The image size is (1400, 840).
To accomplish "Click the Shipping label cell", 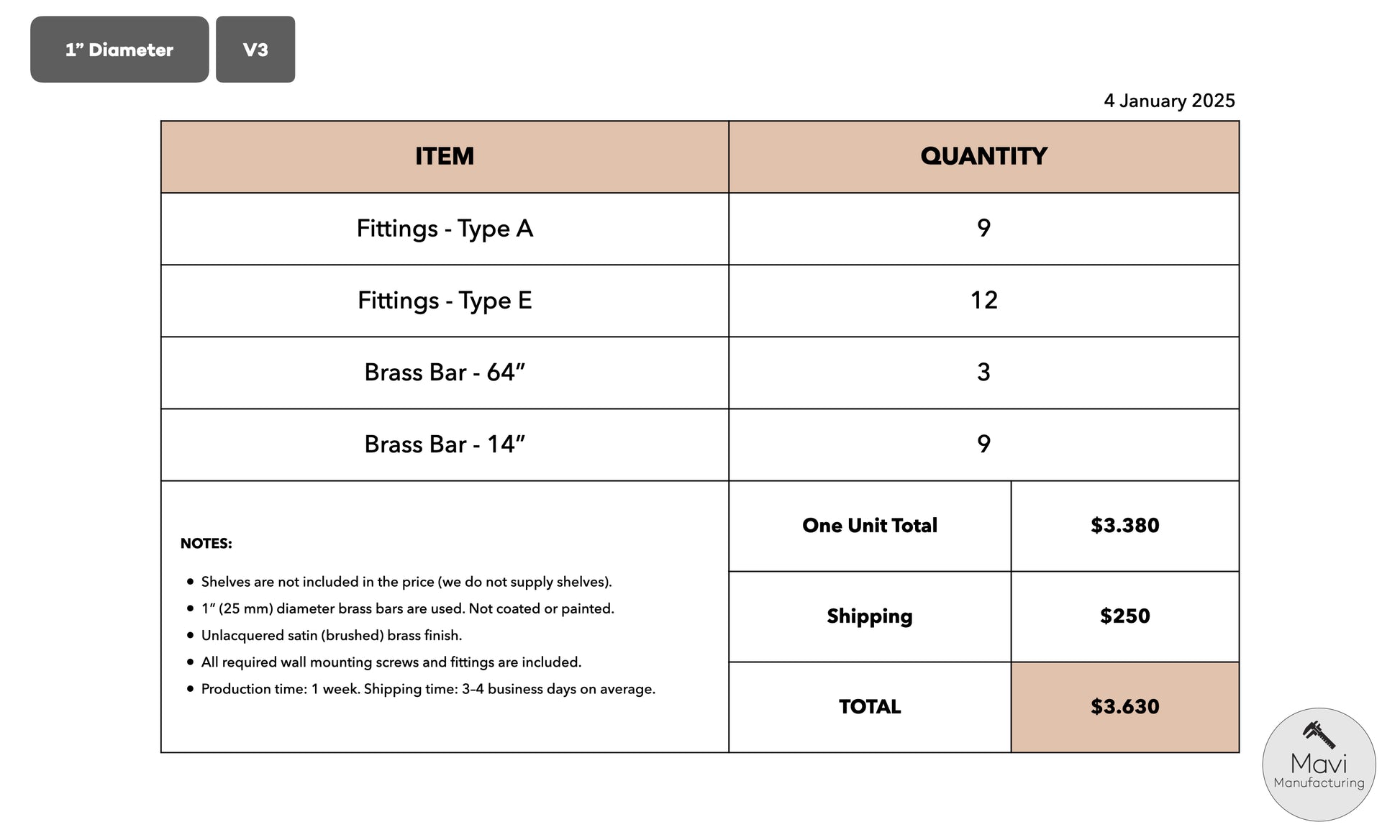I will click(x=869, y=616).
